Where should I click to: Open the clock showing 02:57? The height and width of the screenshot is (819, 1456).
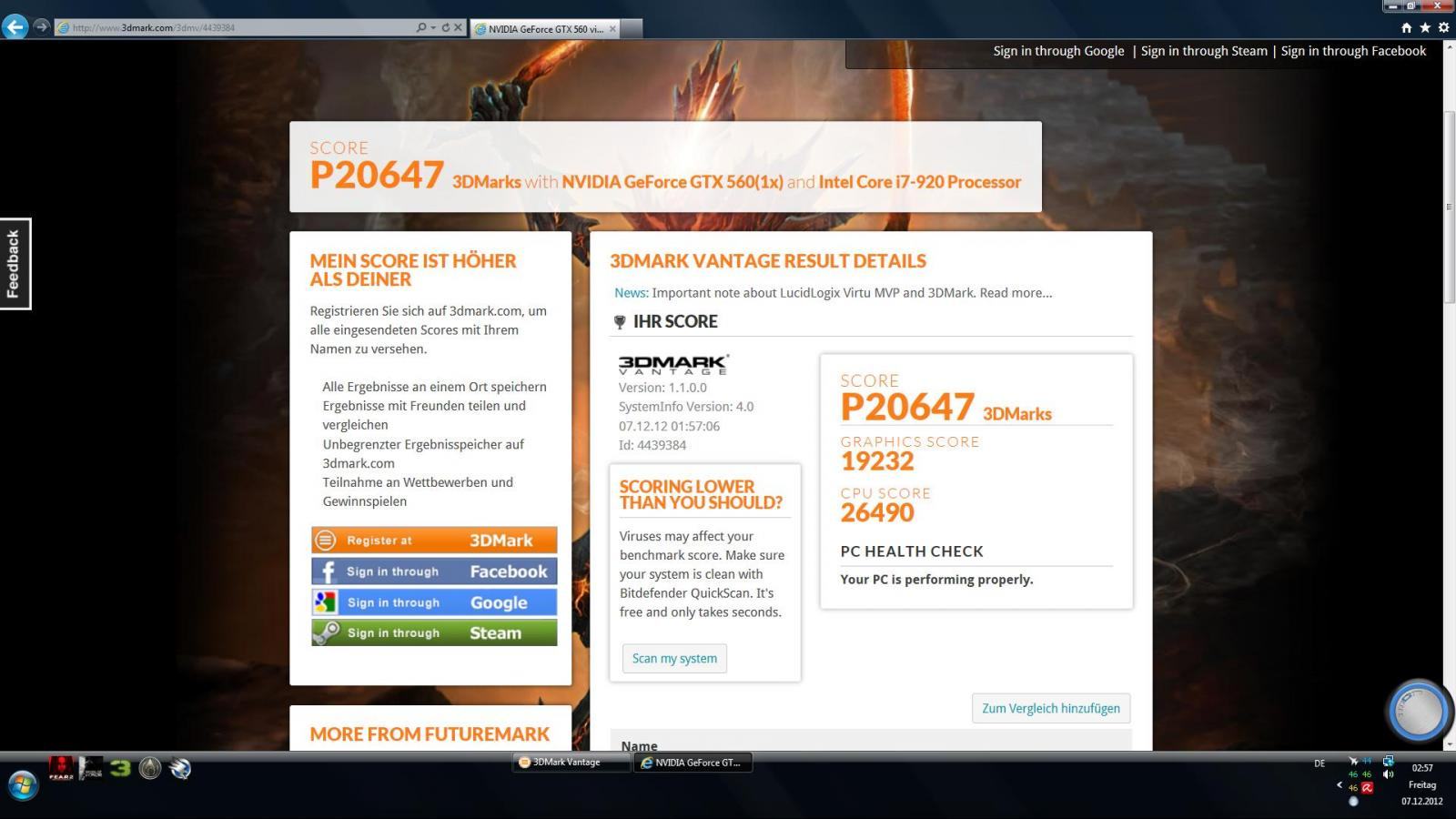point(1422,767)
